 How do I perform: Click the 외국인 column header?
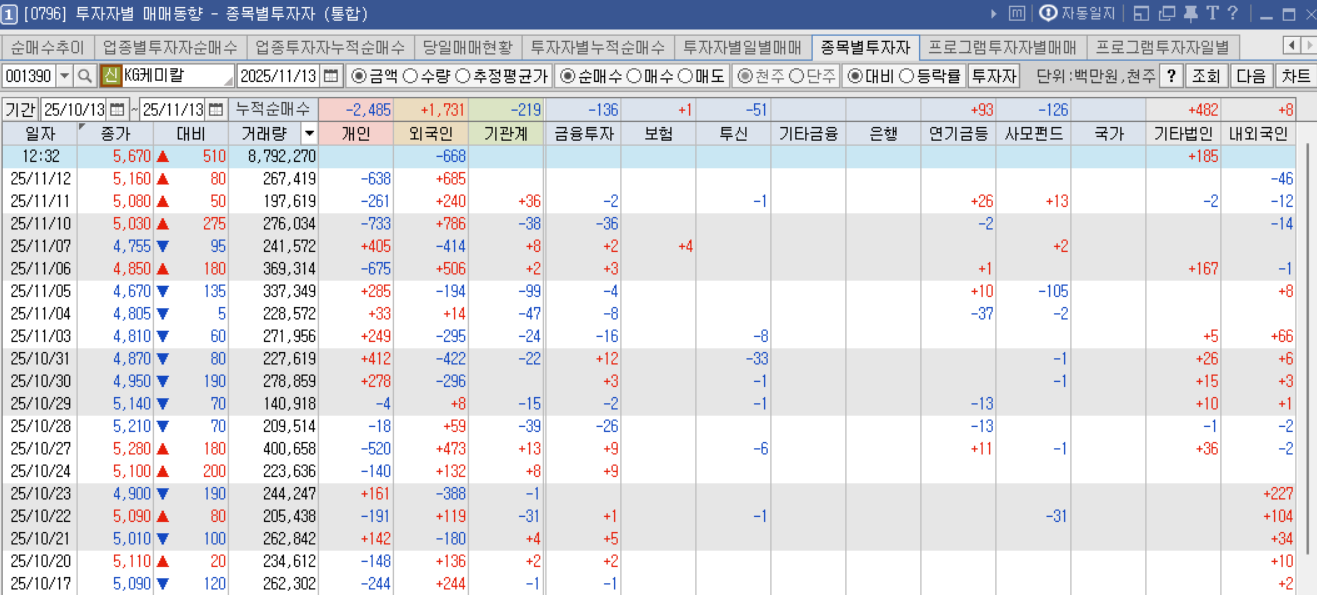(x=431, y=133)
